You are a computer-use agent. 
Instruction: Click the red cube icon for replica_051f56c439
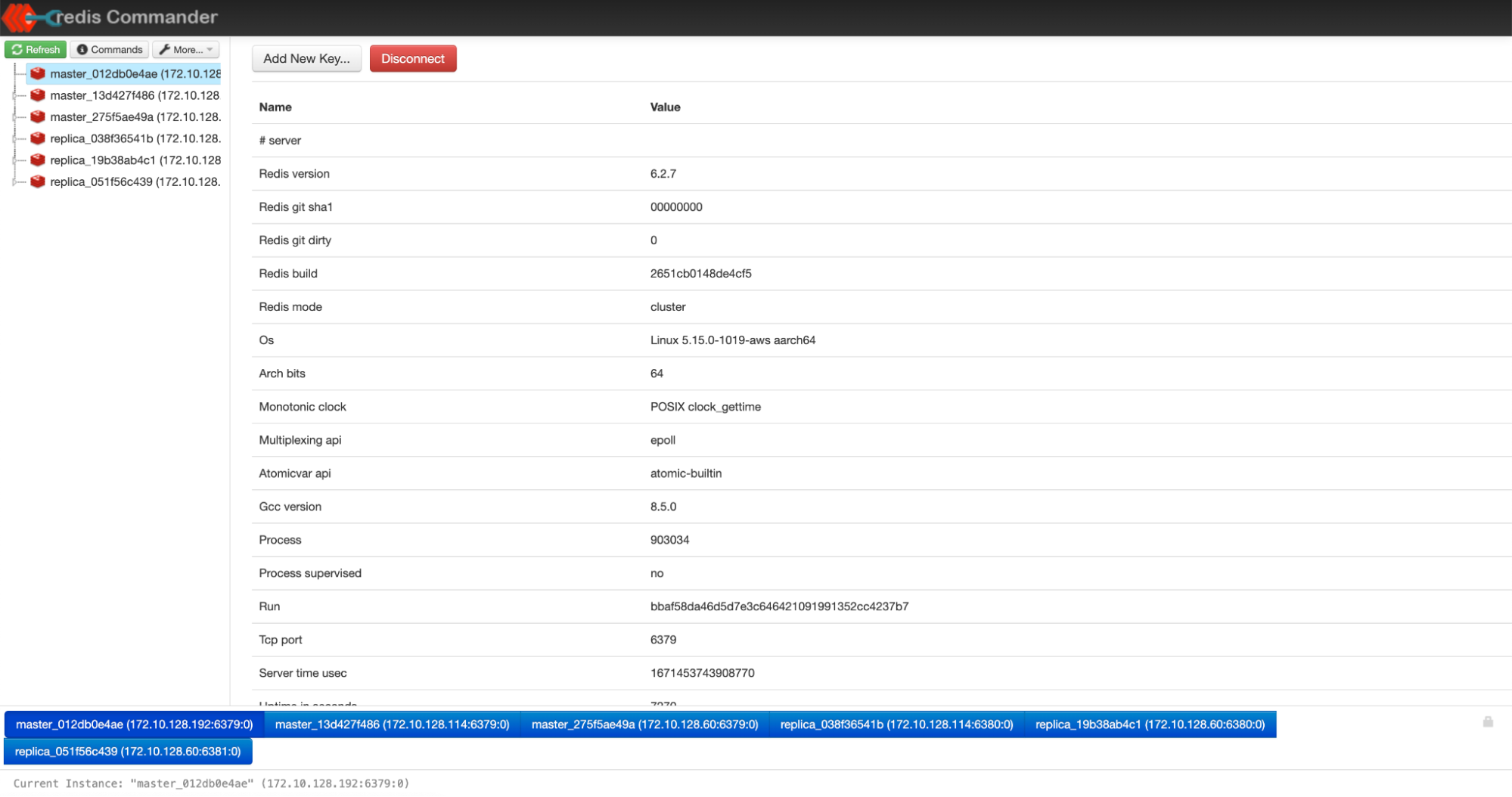(x=38, y=181)
